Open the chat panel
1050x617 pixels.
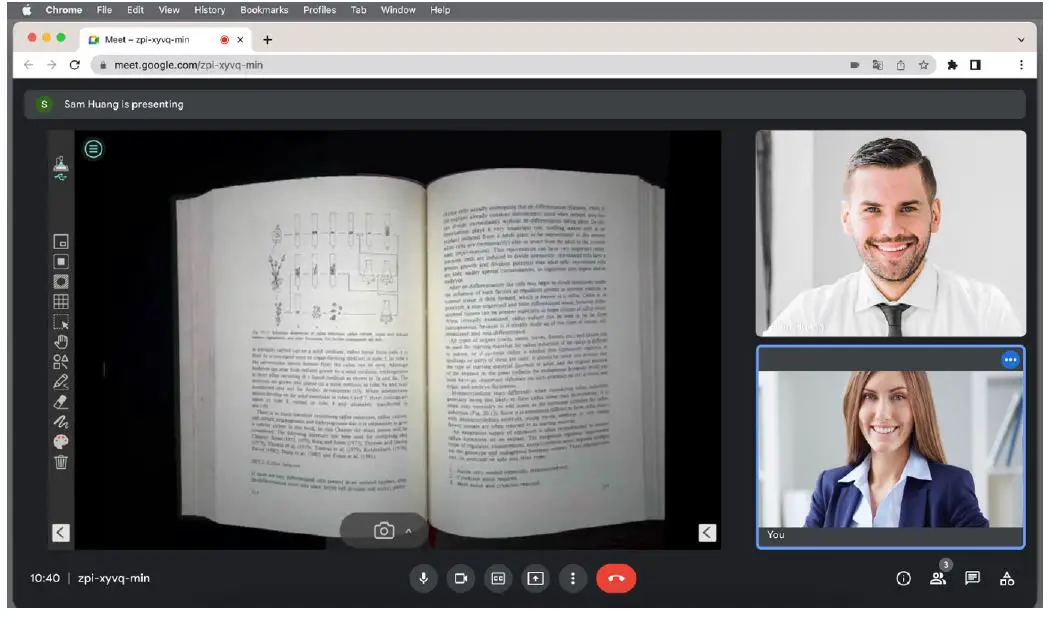972,578
